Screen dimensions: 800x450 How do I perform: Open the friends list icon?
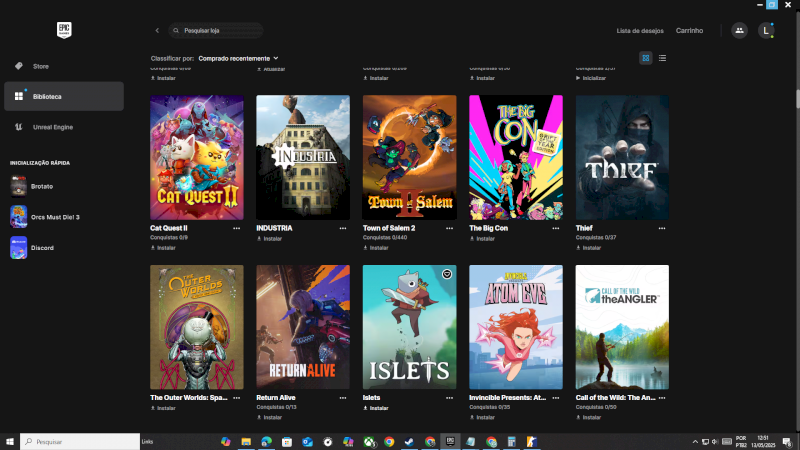click(739, 31)
